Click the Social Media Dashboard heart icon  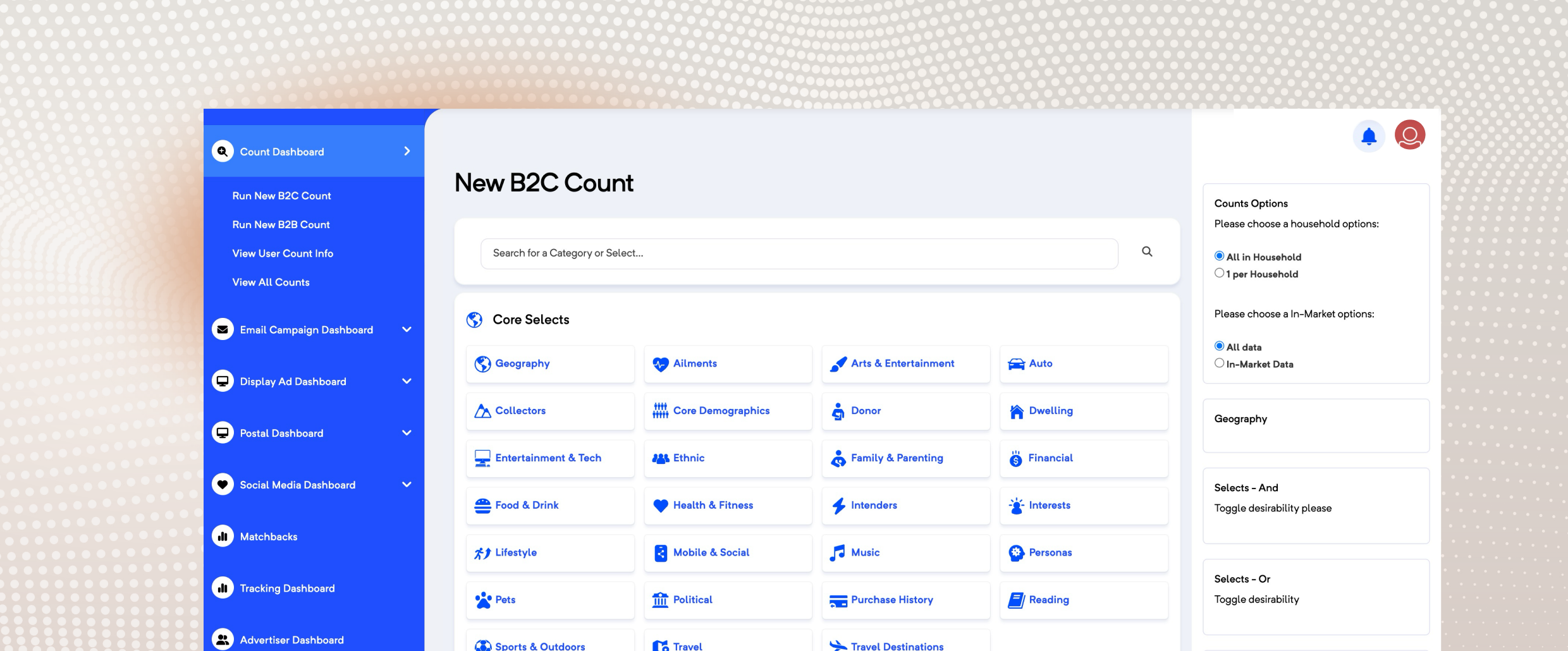pyautogui.click(x=223, y=485)
